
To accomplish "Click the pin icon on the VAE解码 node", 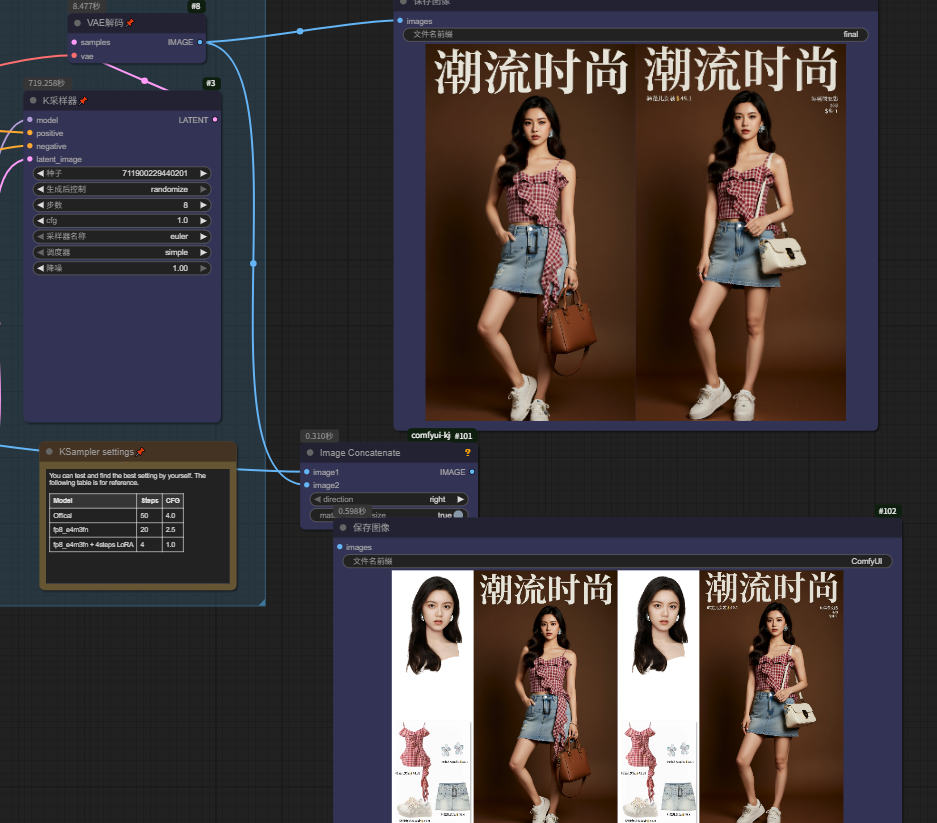I will pos(130,23).
